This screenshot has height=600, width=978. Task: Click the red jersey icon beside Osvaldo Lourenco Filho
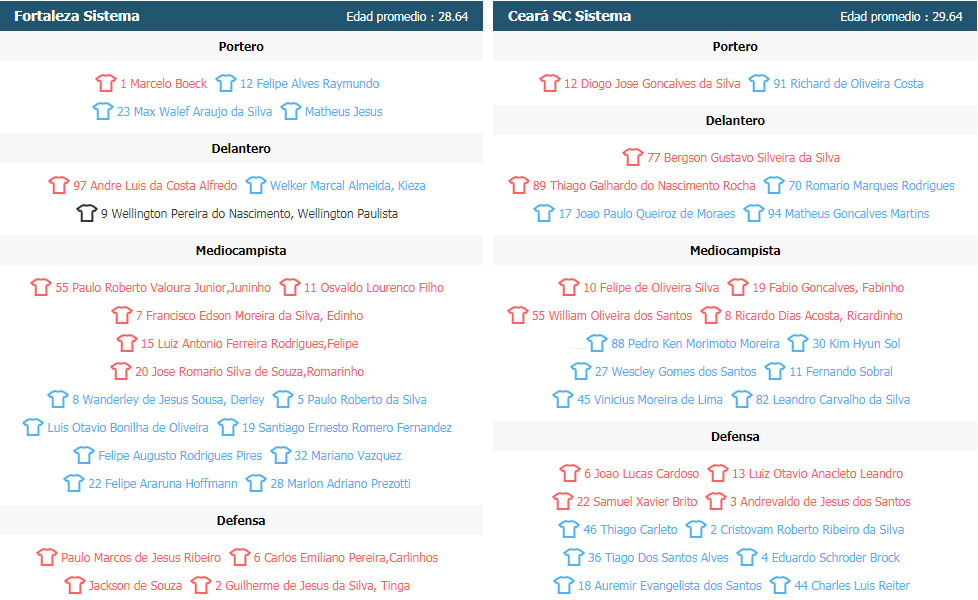point(289,287)
